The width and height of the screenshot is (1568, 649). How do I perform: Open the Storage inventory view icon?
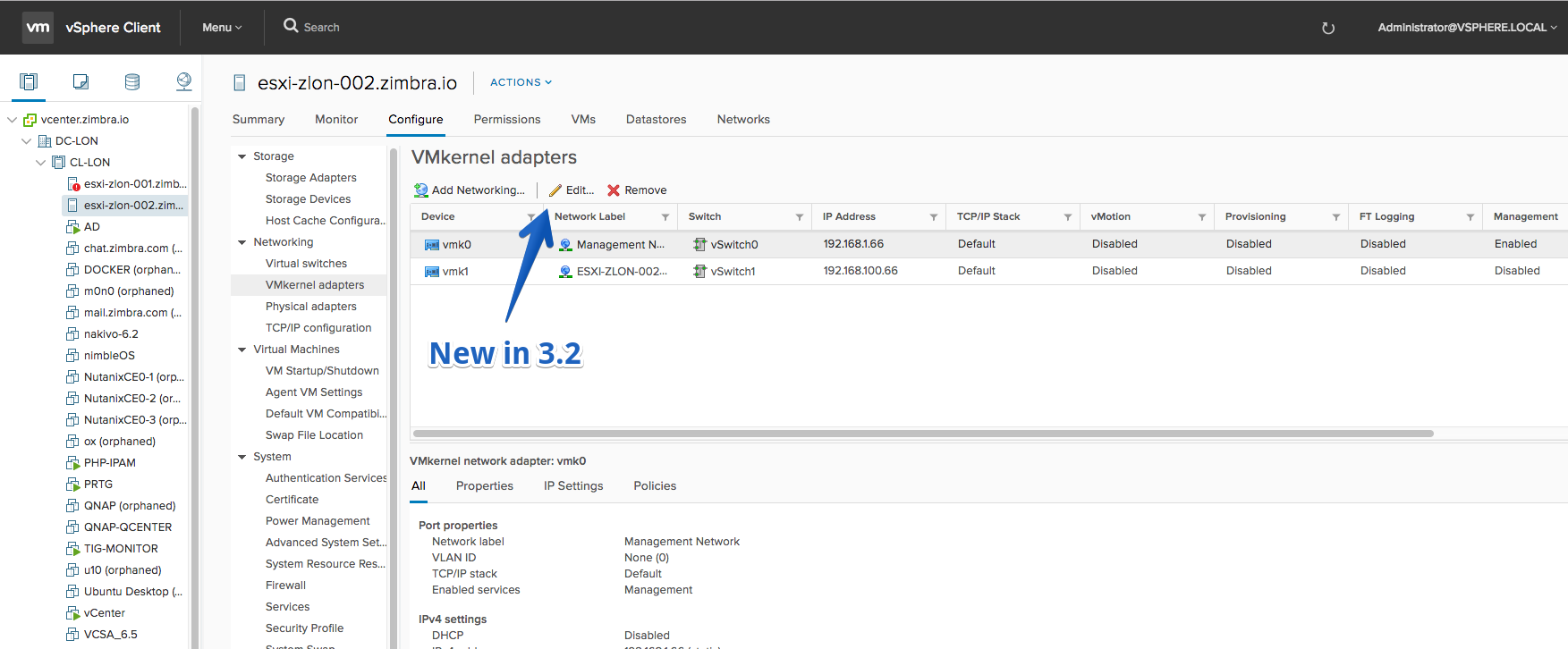coord(132,82)
